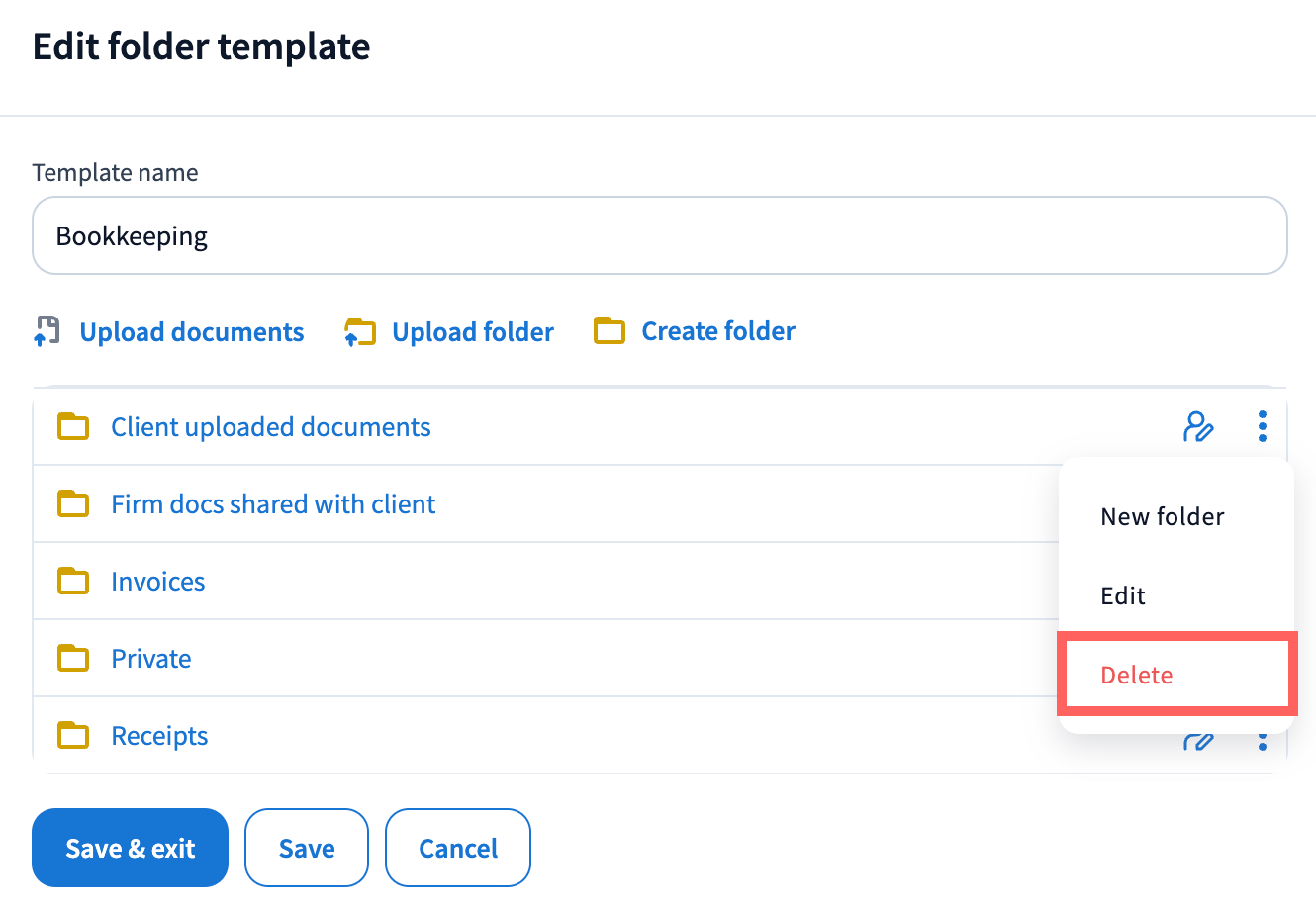Toggle three-dot menu for Client uploaded documents
Image resolution: width=1316 pixels, height=910 pixels.
click(1262, 426)
